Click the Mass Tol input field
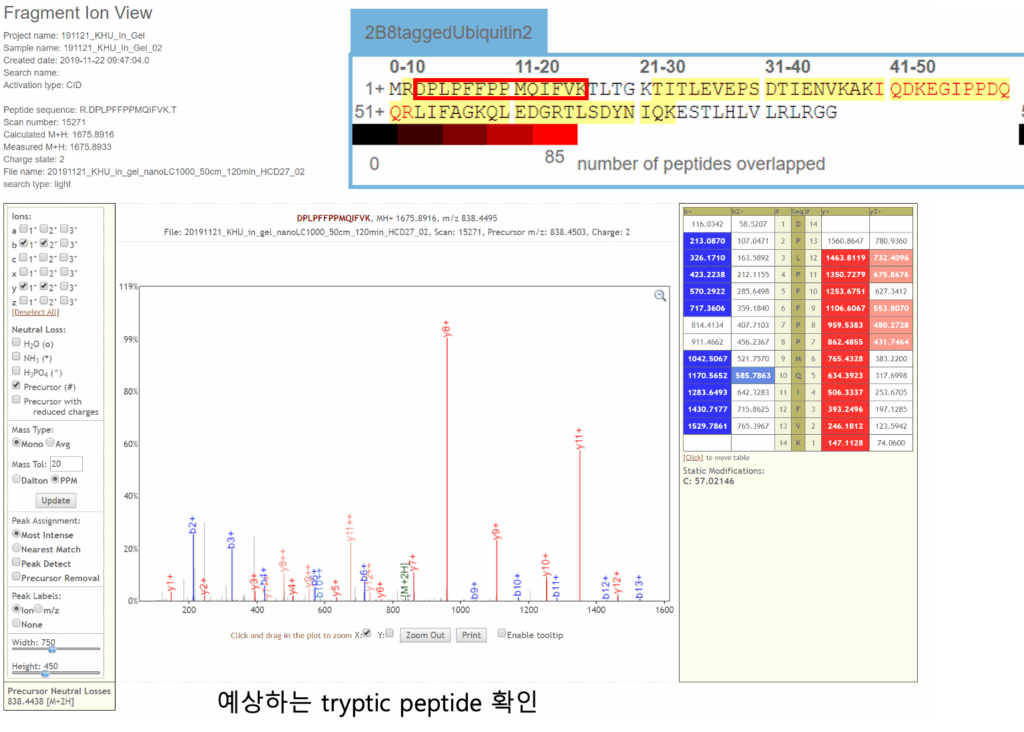Image resolution: width=1024 pixels, height=732 pixels. click(66, 464)
